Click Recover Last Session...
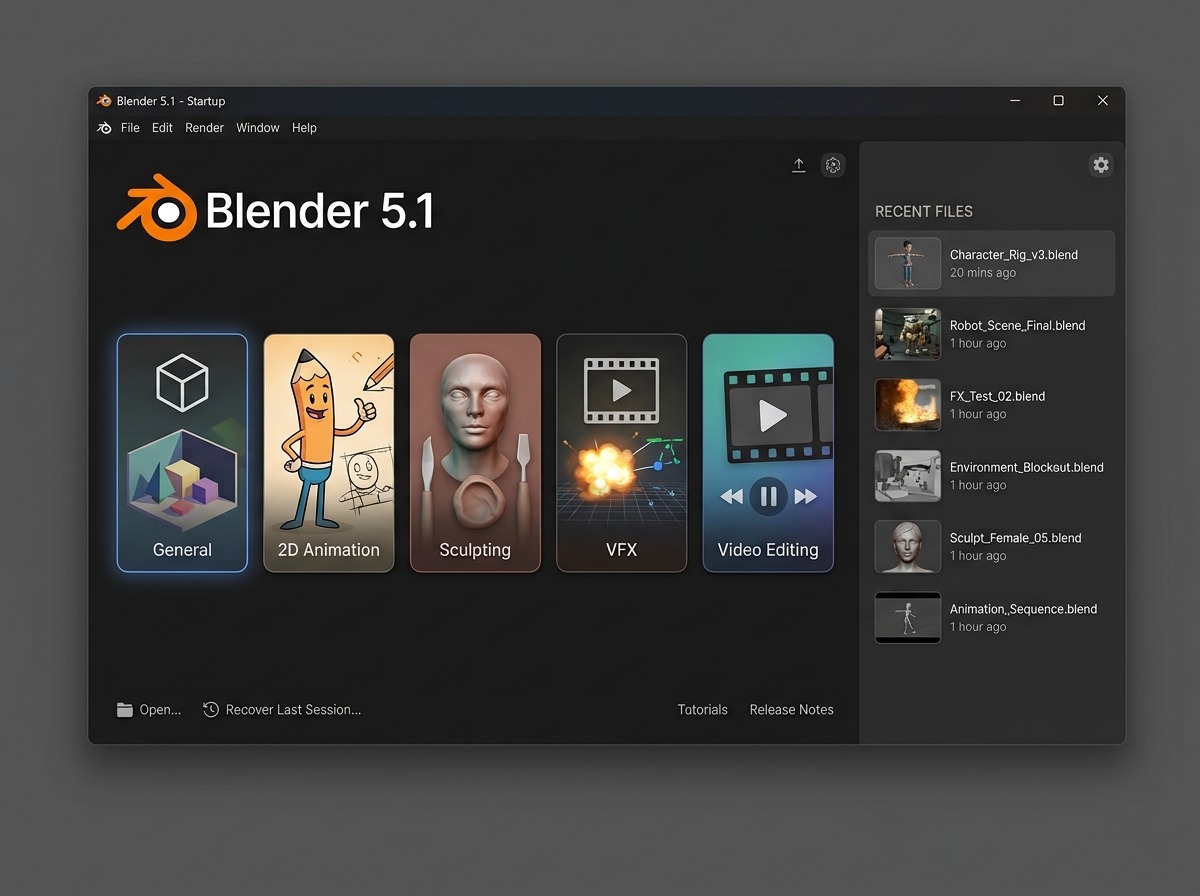This screenshot has width=1200, height=896. point(282,710)
